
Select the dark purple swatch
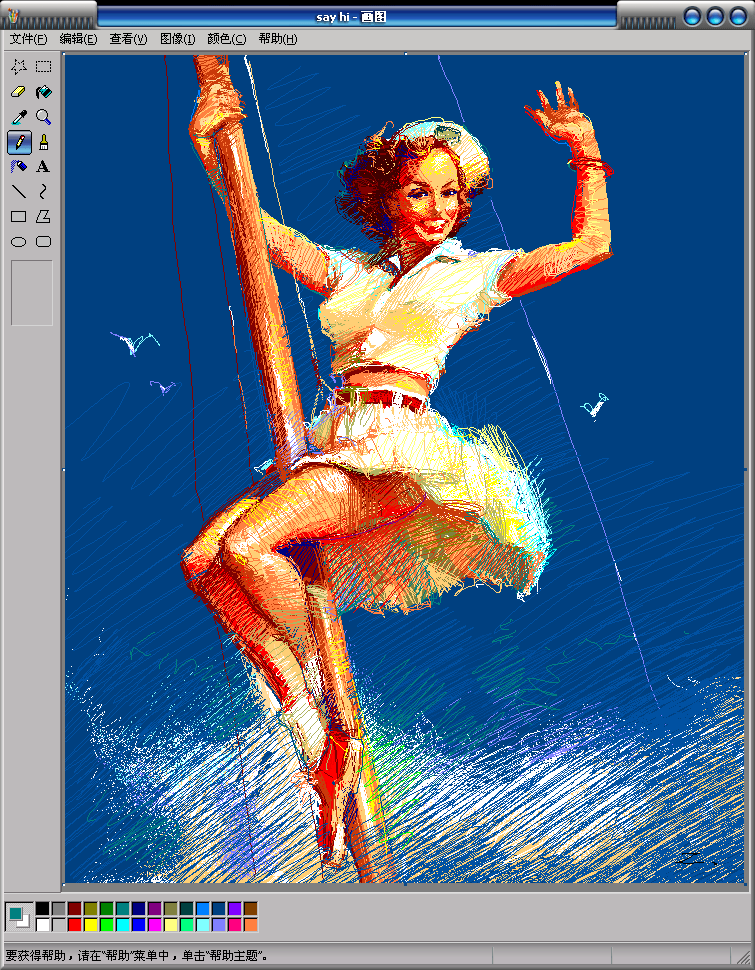[155, 909]
